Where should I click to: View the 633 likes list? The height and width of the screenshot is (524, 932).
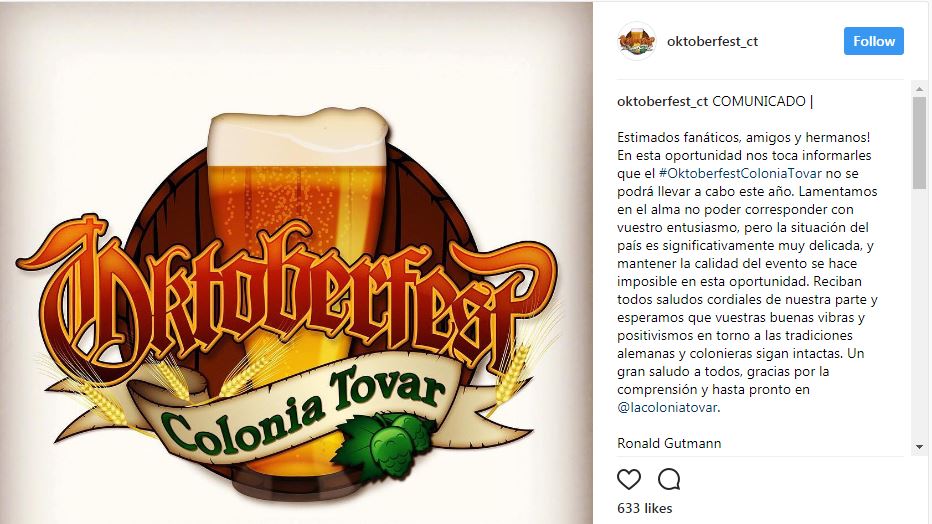[x=644, y=509]
